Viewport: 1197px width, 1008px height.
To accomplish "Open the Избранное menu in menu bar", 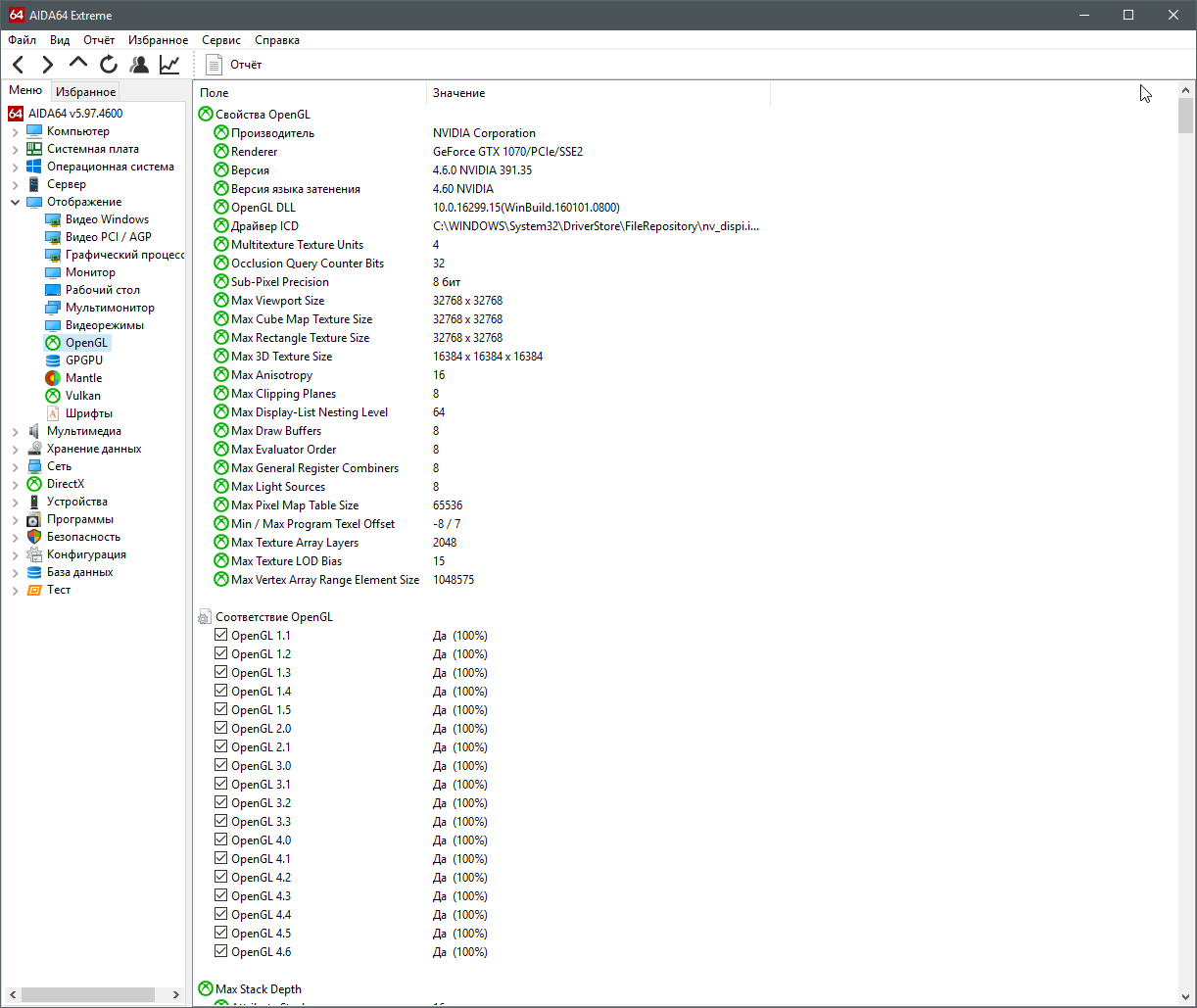I will [x=158, y=40].
